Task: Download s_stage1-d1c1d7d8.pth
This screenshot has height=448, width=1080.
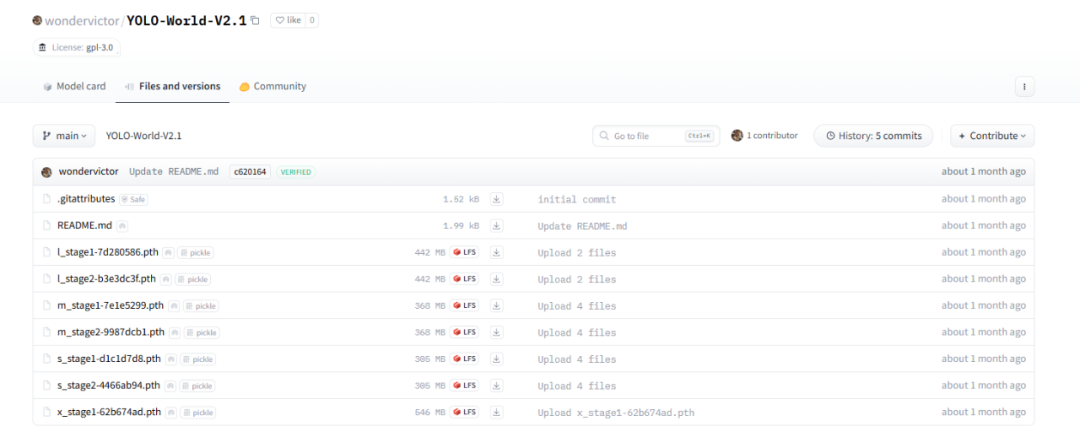Action: click(497, 358)
